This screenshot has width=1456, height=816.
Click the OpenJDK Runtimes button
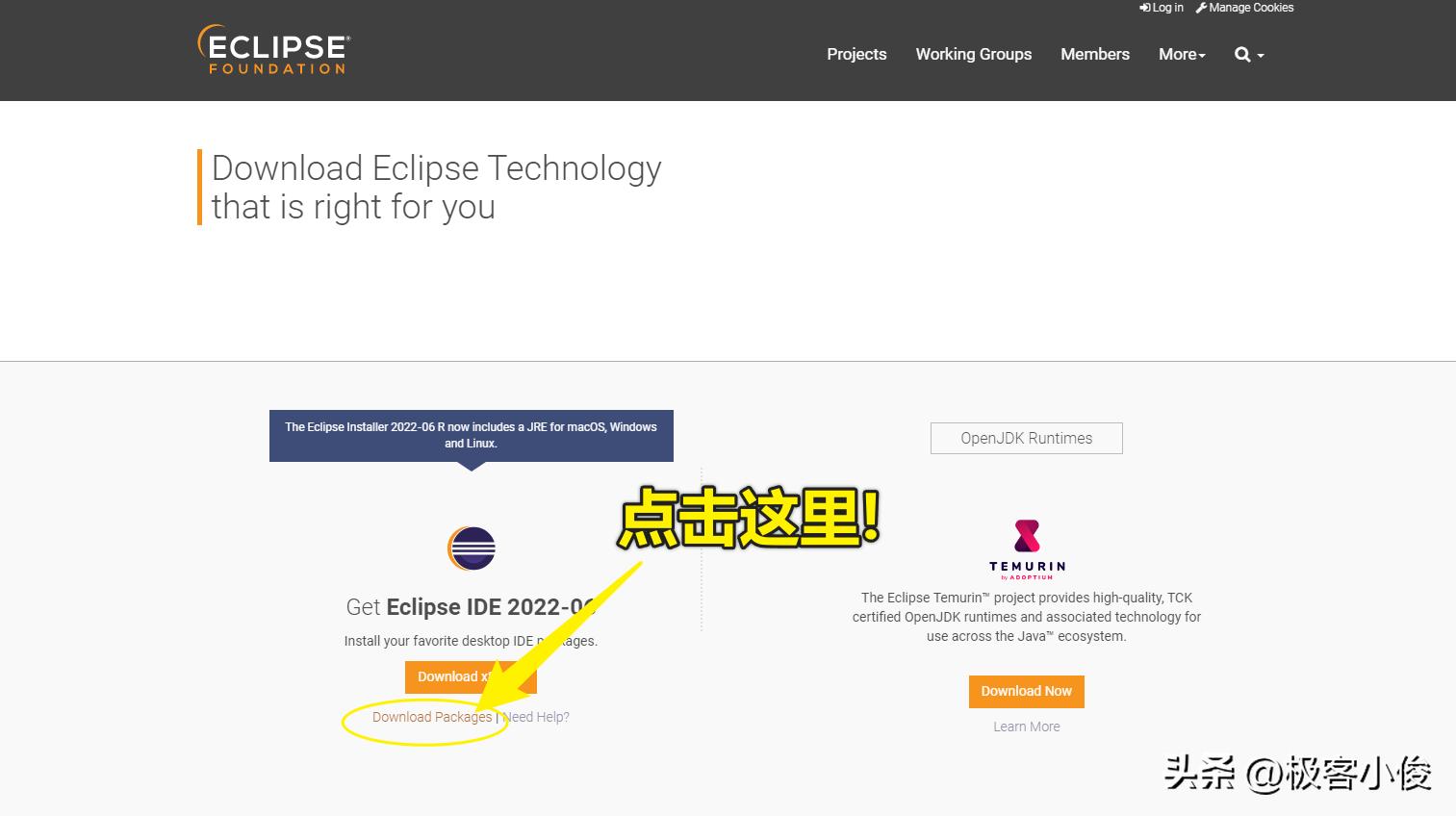1026,438
